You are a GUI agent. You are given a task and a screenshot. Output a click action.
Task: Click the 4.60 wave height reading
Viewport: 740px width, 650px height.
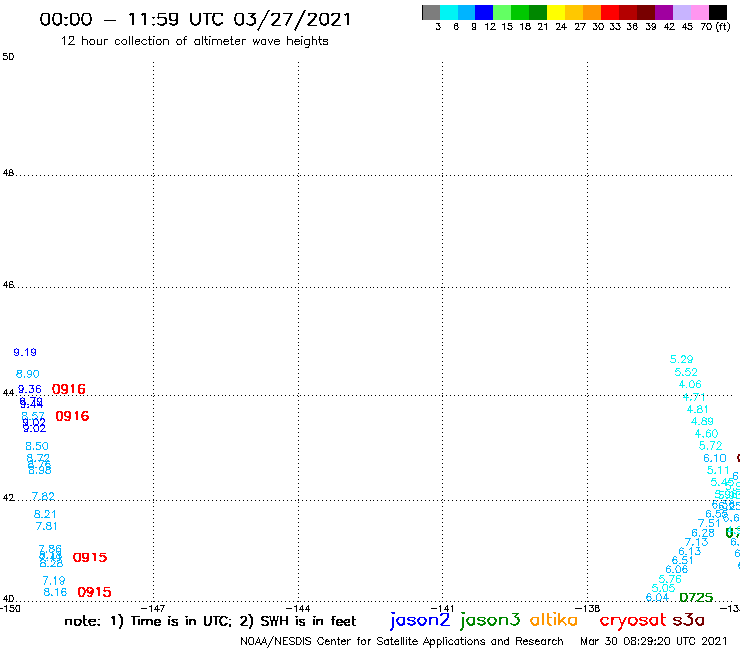[x=706, y=433]
